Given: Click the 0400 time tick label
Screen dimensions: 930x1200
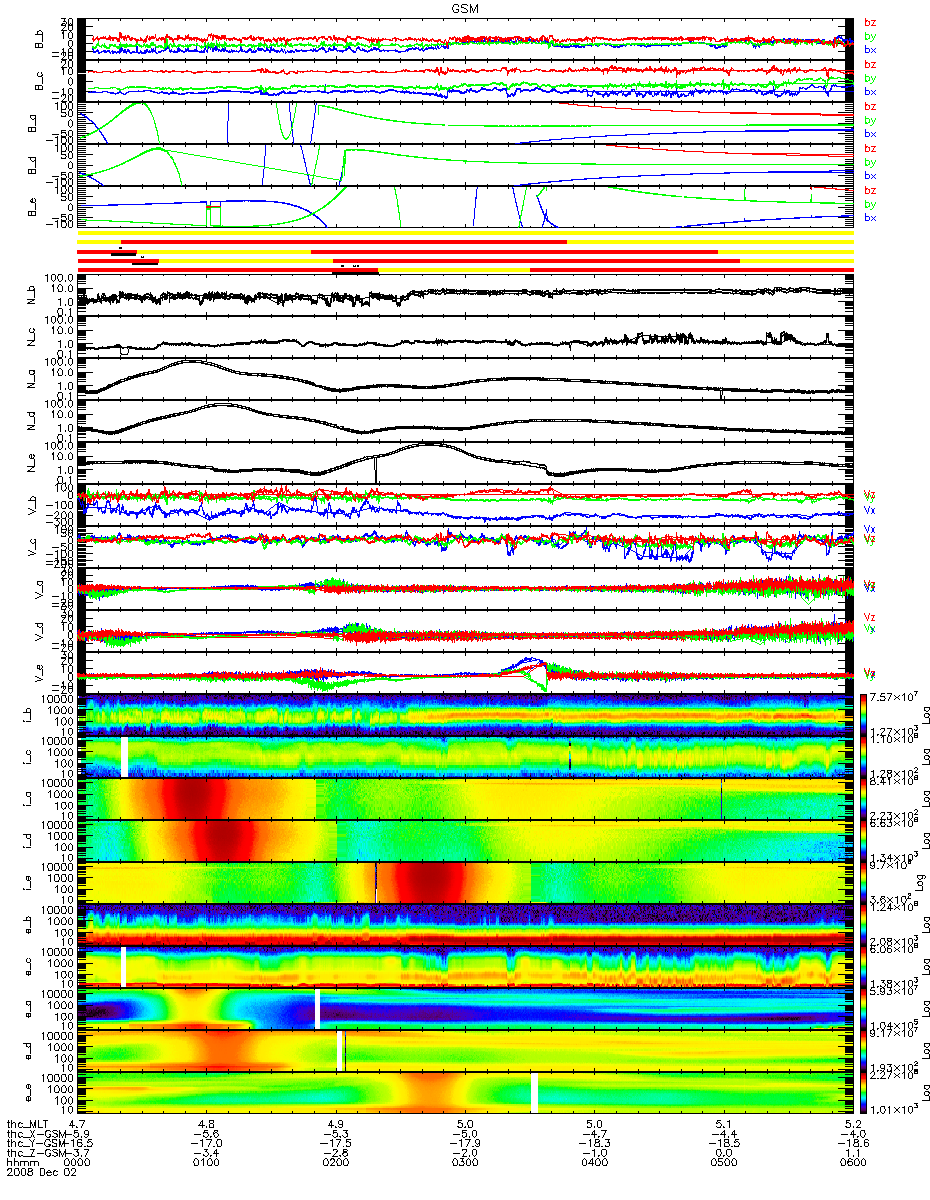Looking at the screenshot, I should (594, 1163).
